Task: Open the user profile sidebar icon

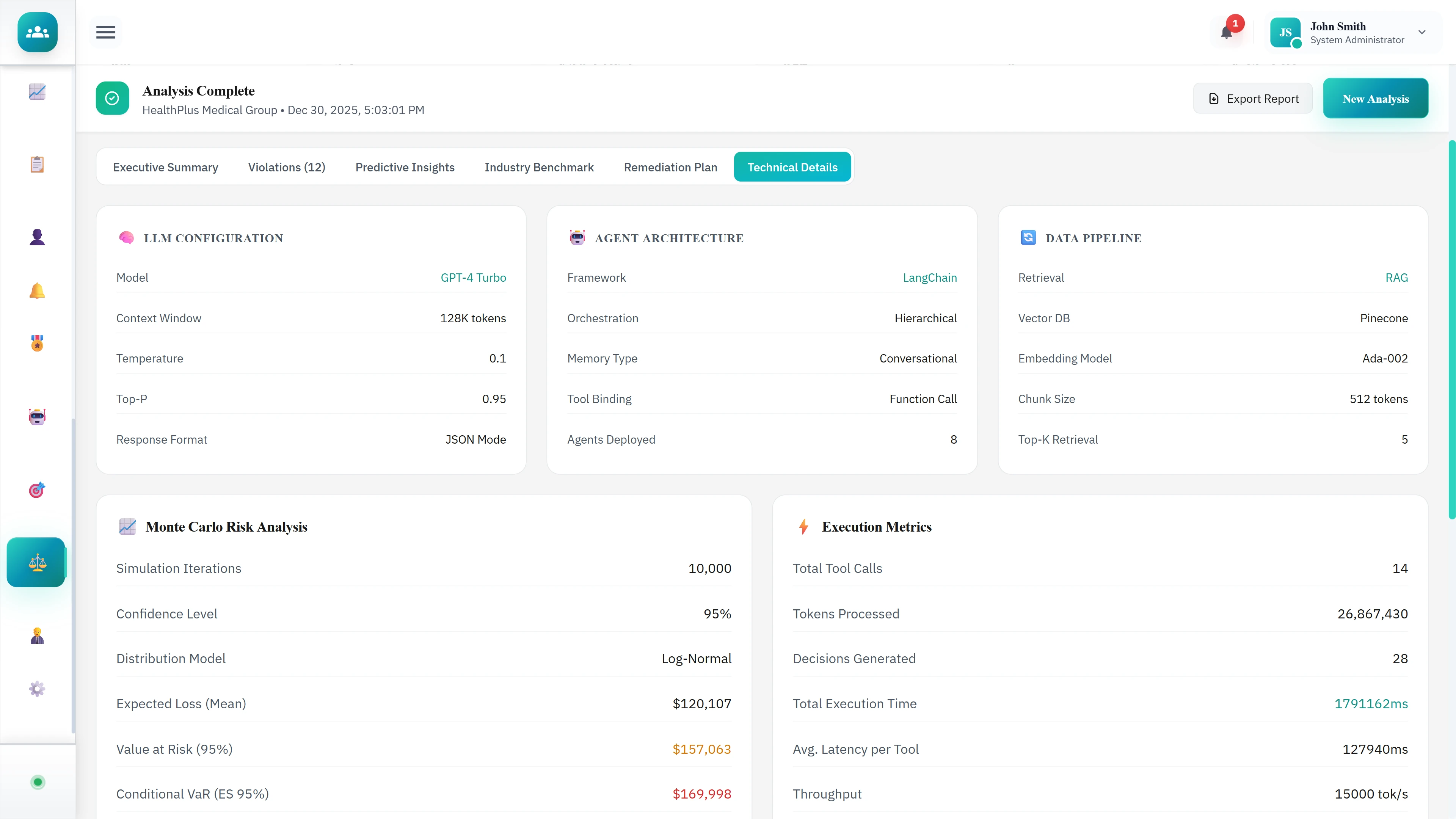Action: point(37,236)
